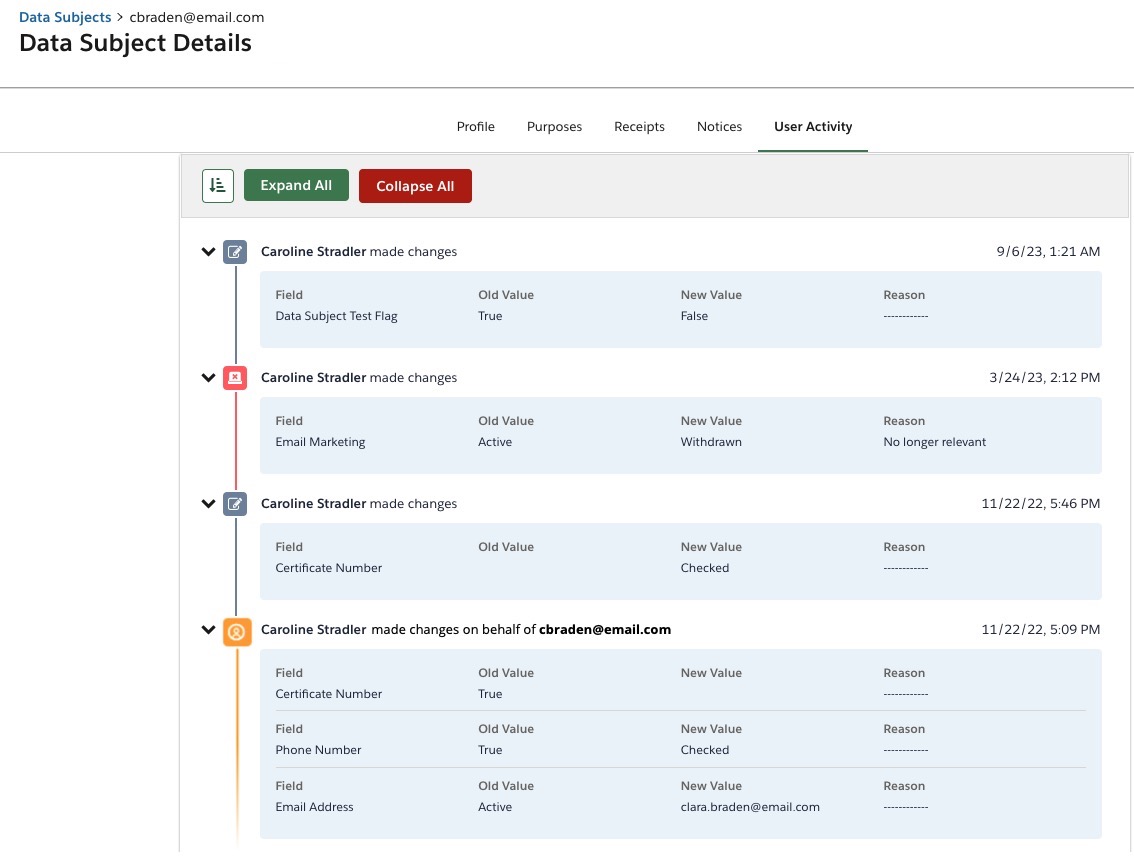The width and height of the screenshot is (1134, 856).
Task: Switch to the Notices tab
Action: click(719, 126)
